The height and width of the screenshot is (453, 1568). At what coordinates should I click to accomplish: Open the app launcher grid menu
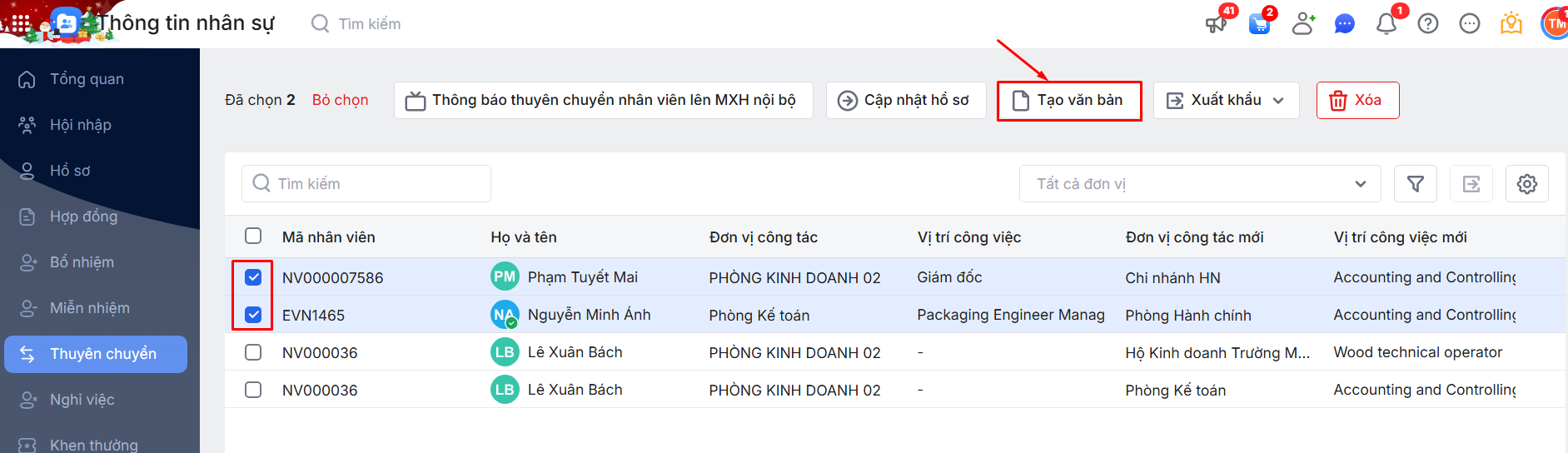(x=21, y=23)
